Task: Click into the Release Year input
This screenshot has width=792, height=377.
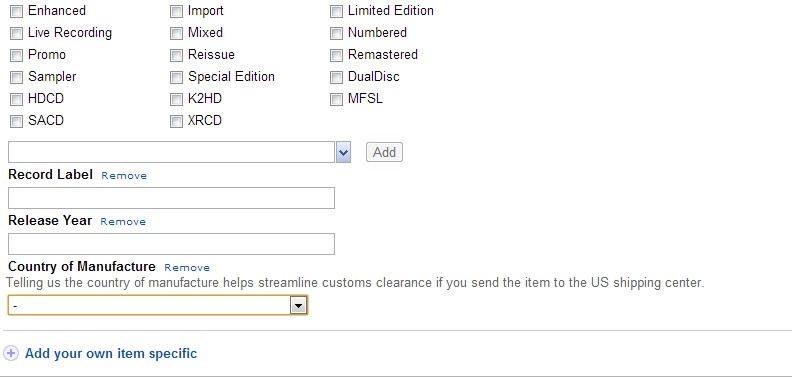Action: (171, 244)
